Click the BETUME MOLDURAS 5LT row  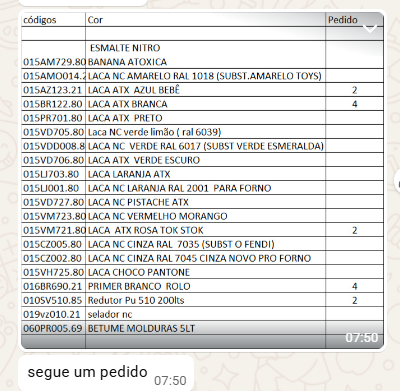pos(202,328)
